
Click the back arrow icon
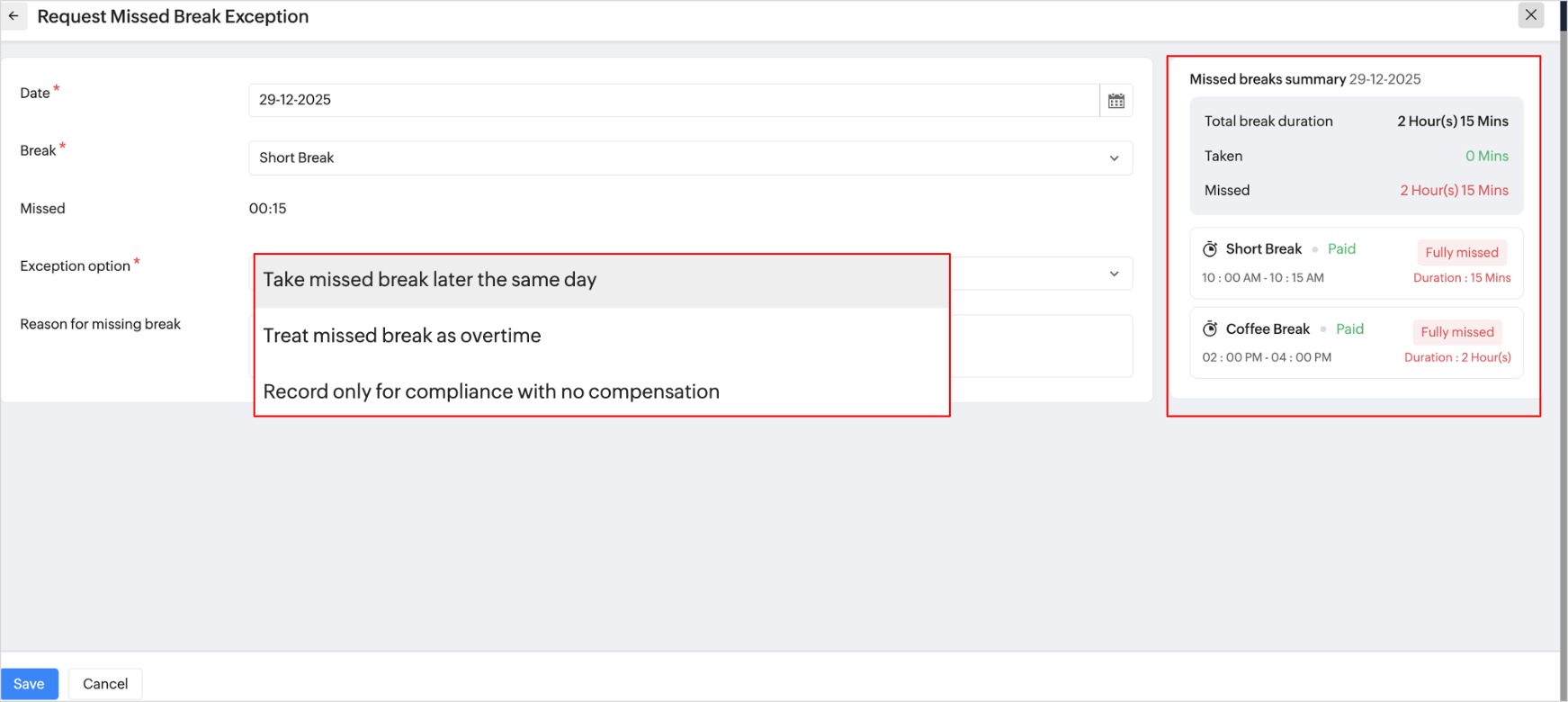(x=13, y=16)
